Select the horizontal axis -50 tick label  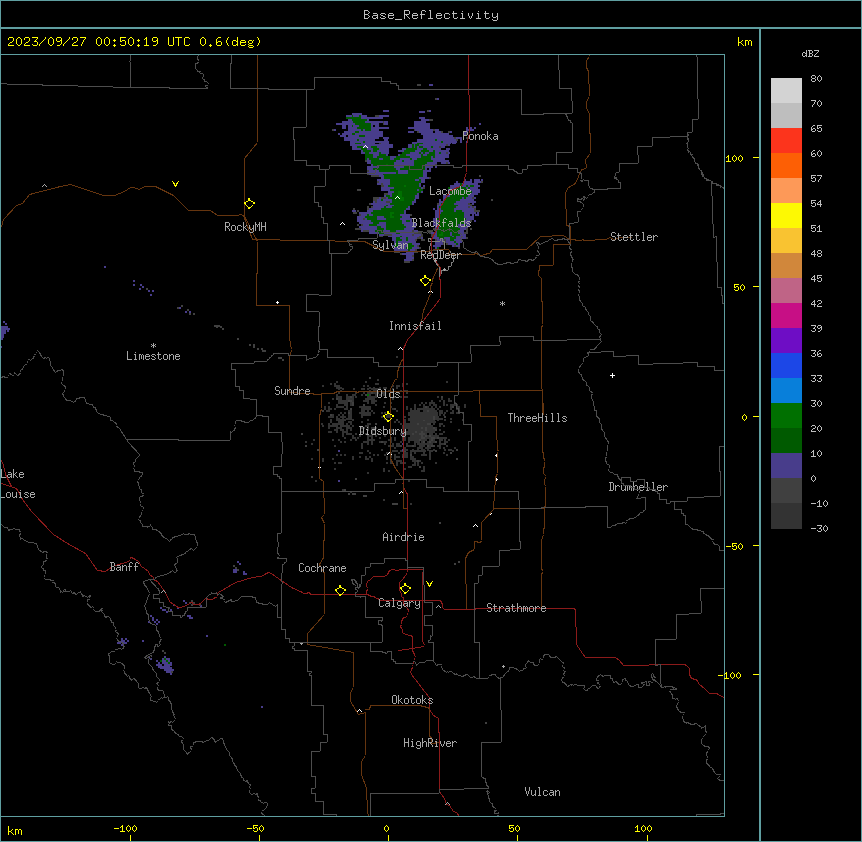255,828
